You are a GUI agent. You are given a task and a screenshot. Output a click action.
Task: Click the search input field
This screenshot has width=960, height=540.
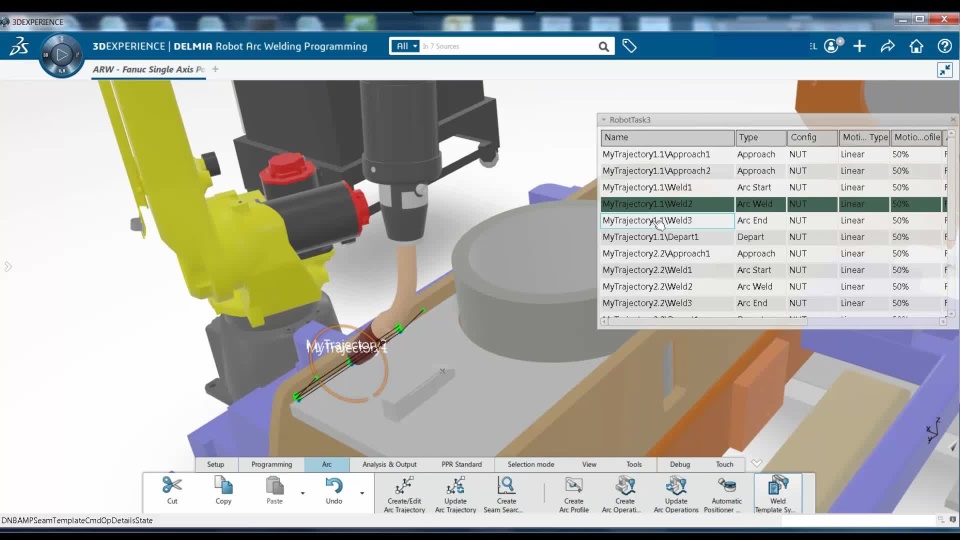[x=508, y=47]
